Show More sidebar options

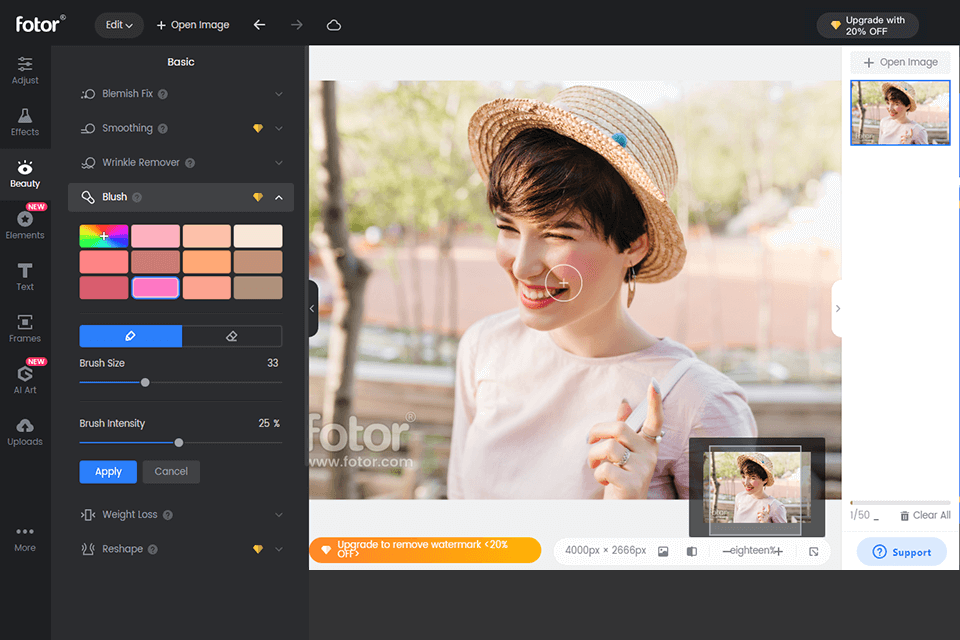[25, 538]
